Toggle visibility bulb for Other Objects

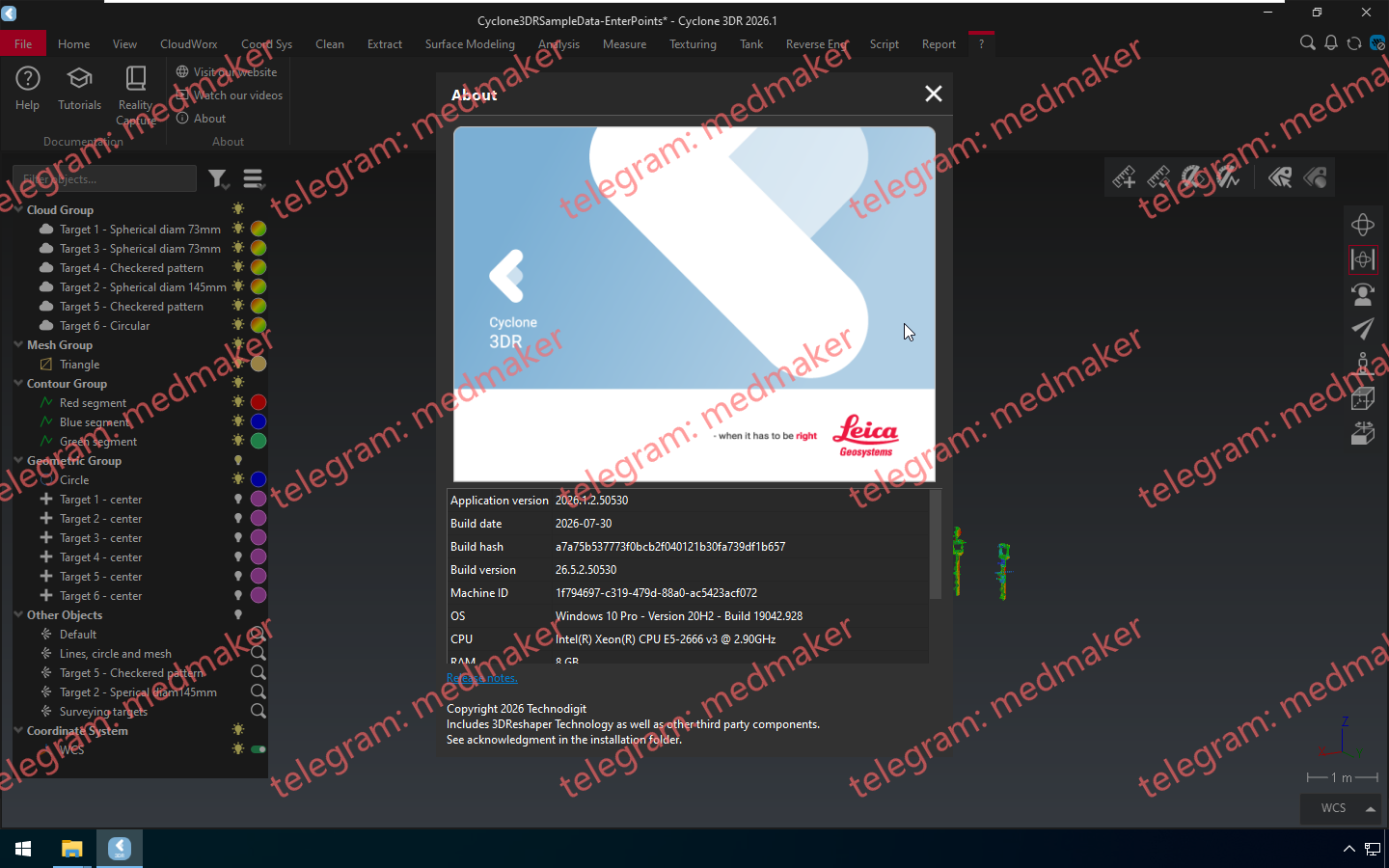(x=238, y=614)
